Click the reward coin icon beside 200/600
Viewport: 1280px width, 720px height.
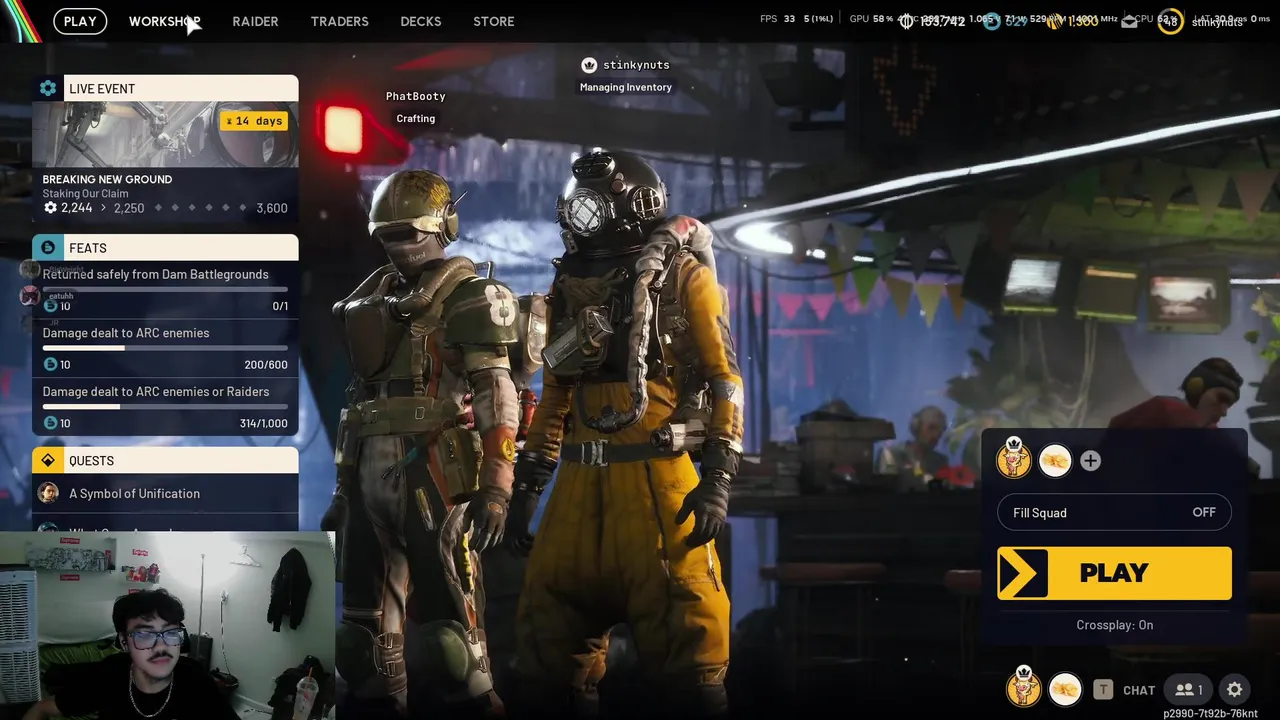[50, 365]
